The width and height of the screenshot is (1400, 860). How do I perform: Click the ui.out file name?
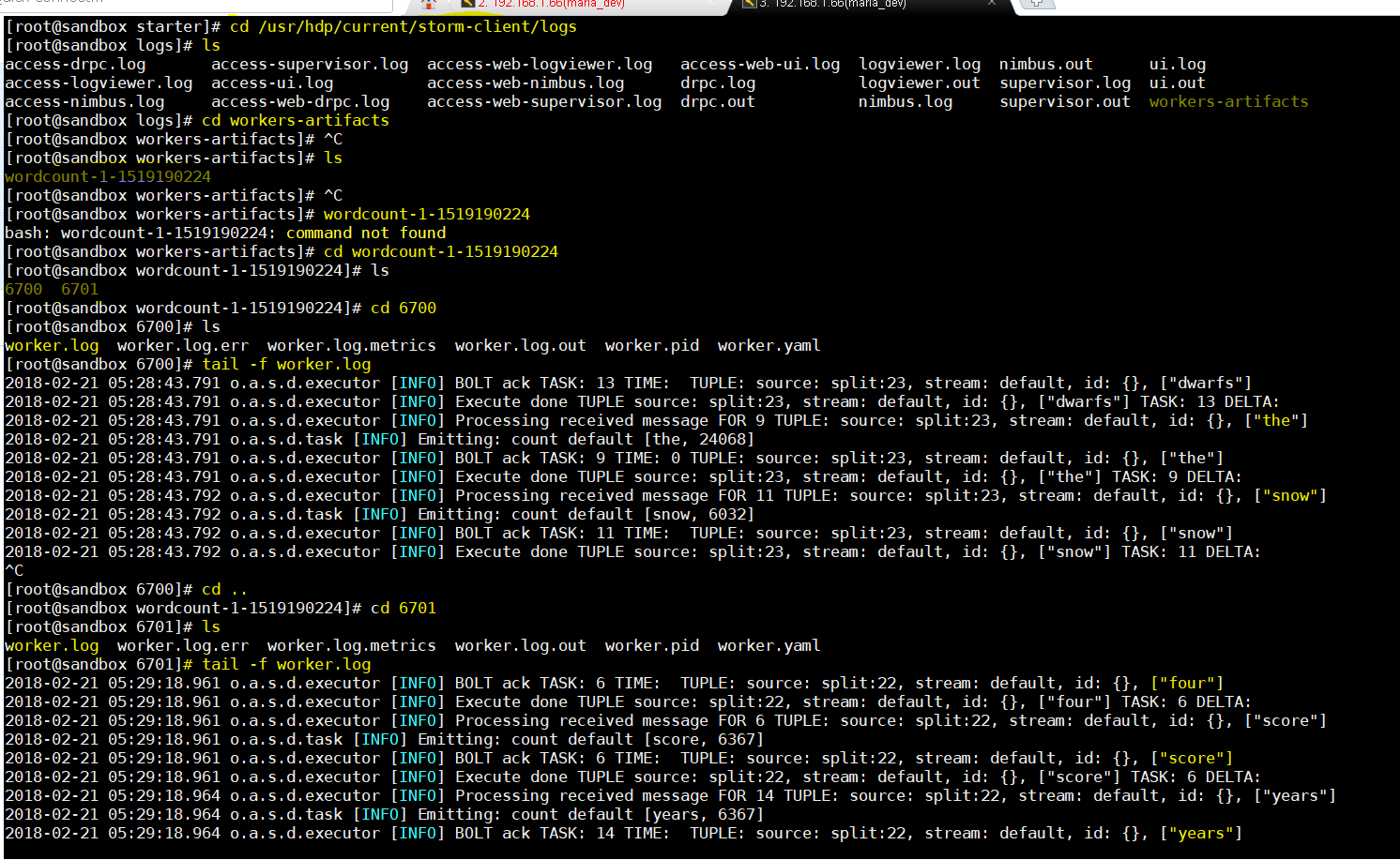1178,83
